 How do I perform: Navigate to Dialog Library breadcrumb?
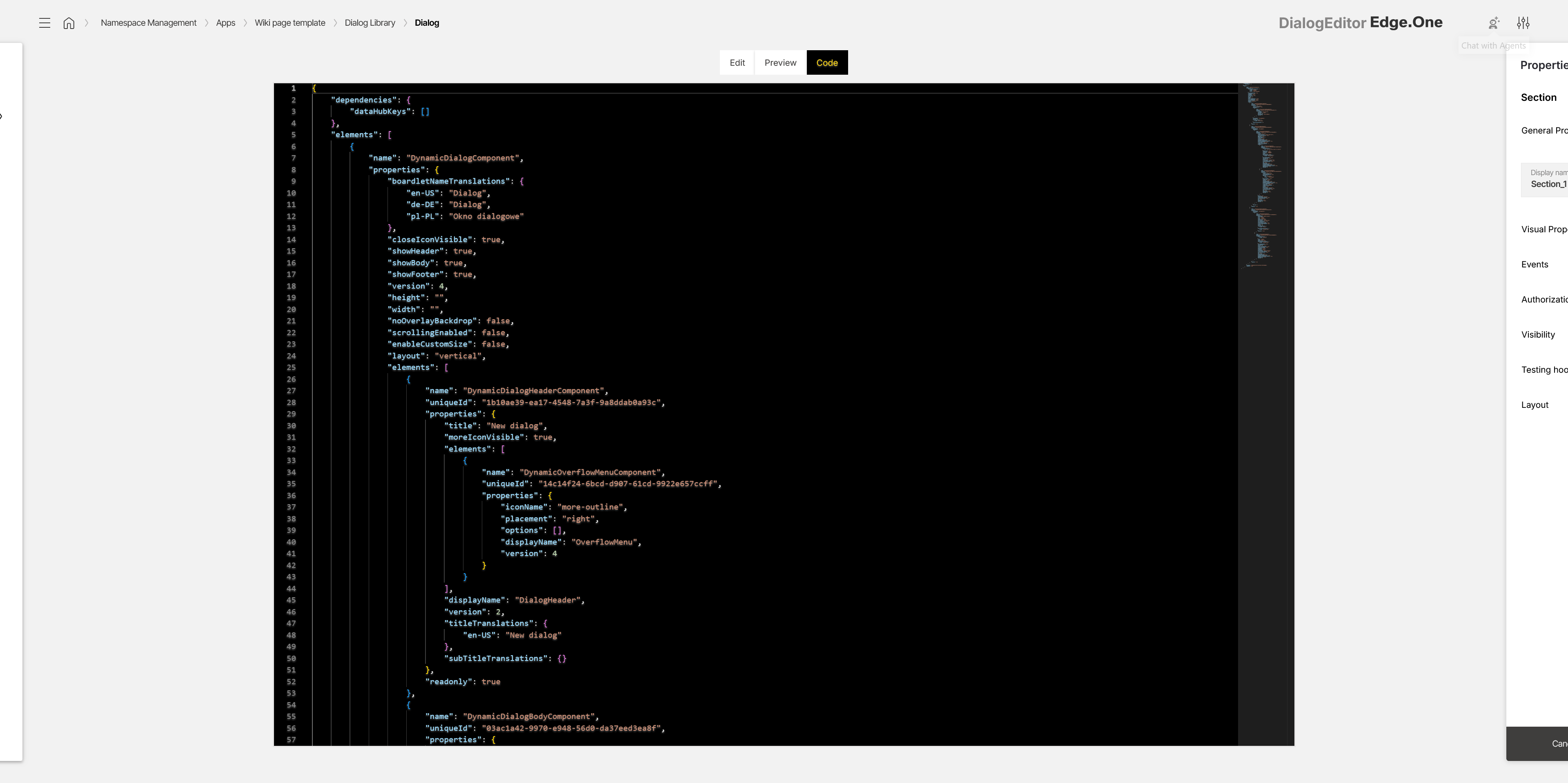(370, 23)
